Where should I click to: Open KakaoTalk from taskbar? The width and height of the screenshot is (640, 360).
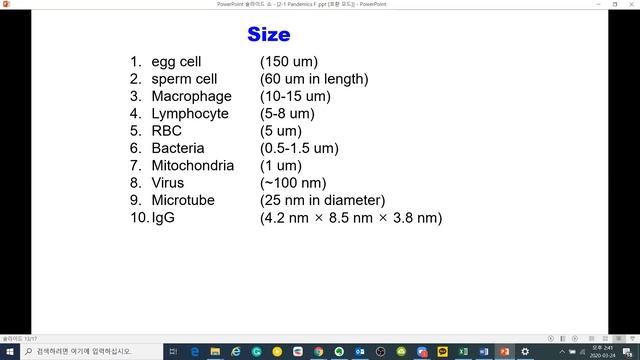[x=442, y=351]
